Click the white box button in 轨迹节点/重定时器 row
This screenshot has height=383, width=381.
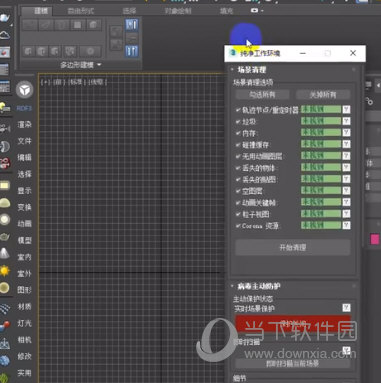click(346, 110)
